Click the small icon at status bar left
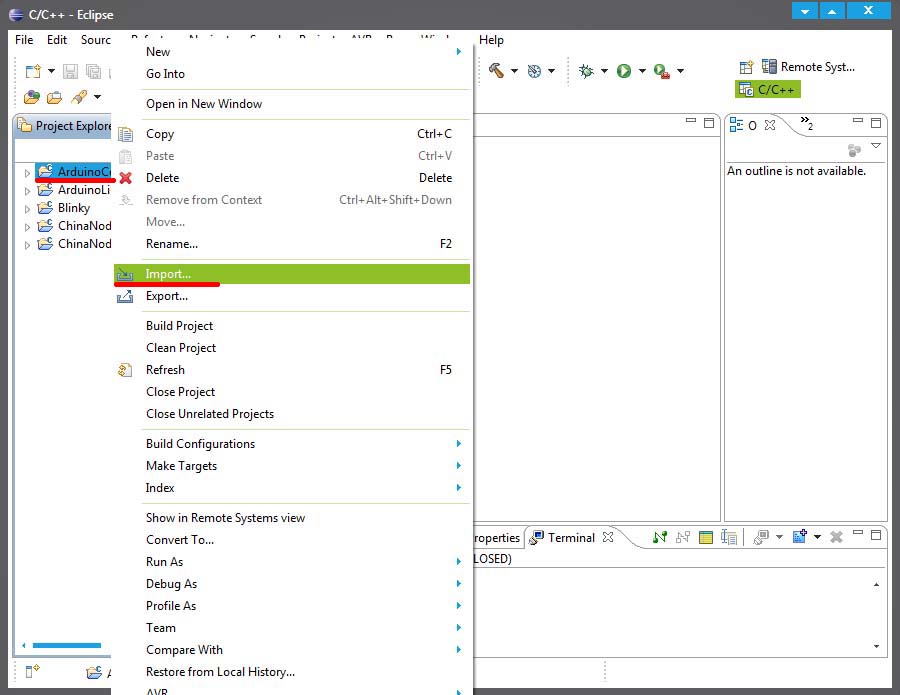Image resolution: width=900 pixels, height=695 pixels. (32, 671)
